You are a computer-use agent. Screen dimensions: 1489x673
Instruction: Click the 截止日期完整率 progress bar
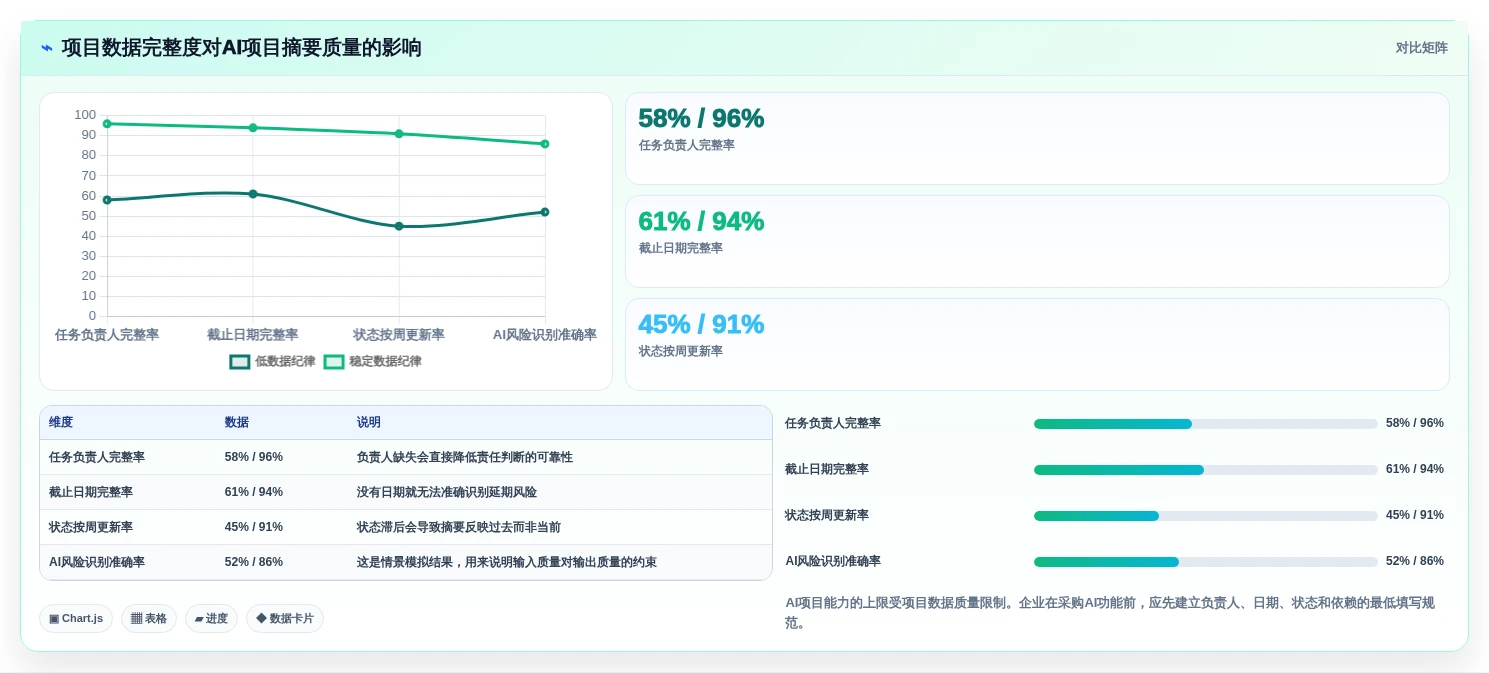coord(1205,470)
